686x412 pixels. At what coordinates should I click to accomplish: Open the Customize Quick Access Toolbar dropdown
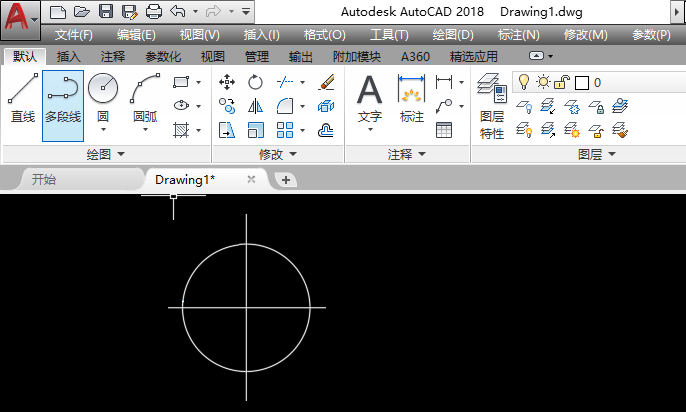pyautogui.click(x=246, y=12)
